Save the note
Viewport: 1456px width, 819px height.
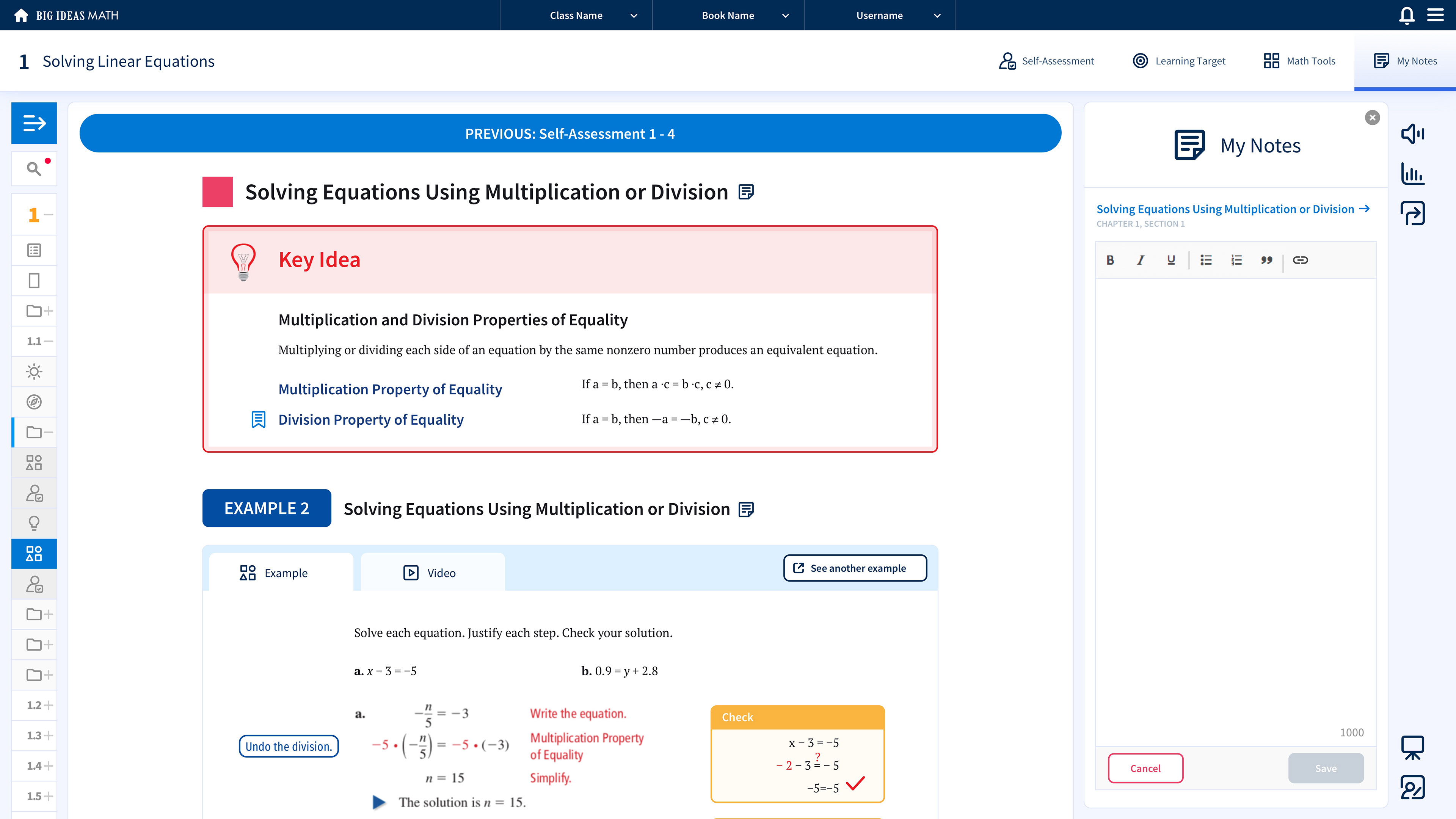1326,768
